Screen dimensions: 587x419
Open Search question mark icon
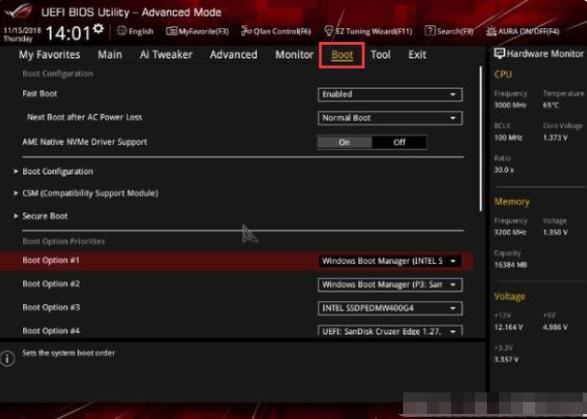point(430,31)
